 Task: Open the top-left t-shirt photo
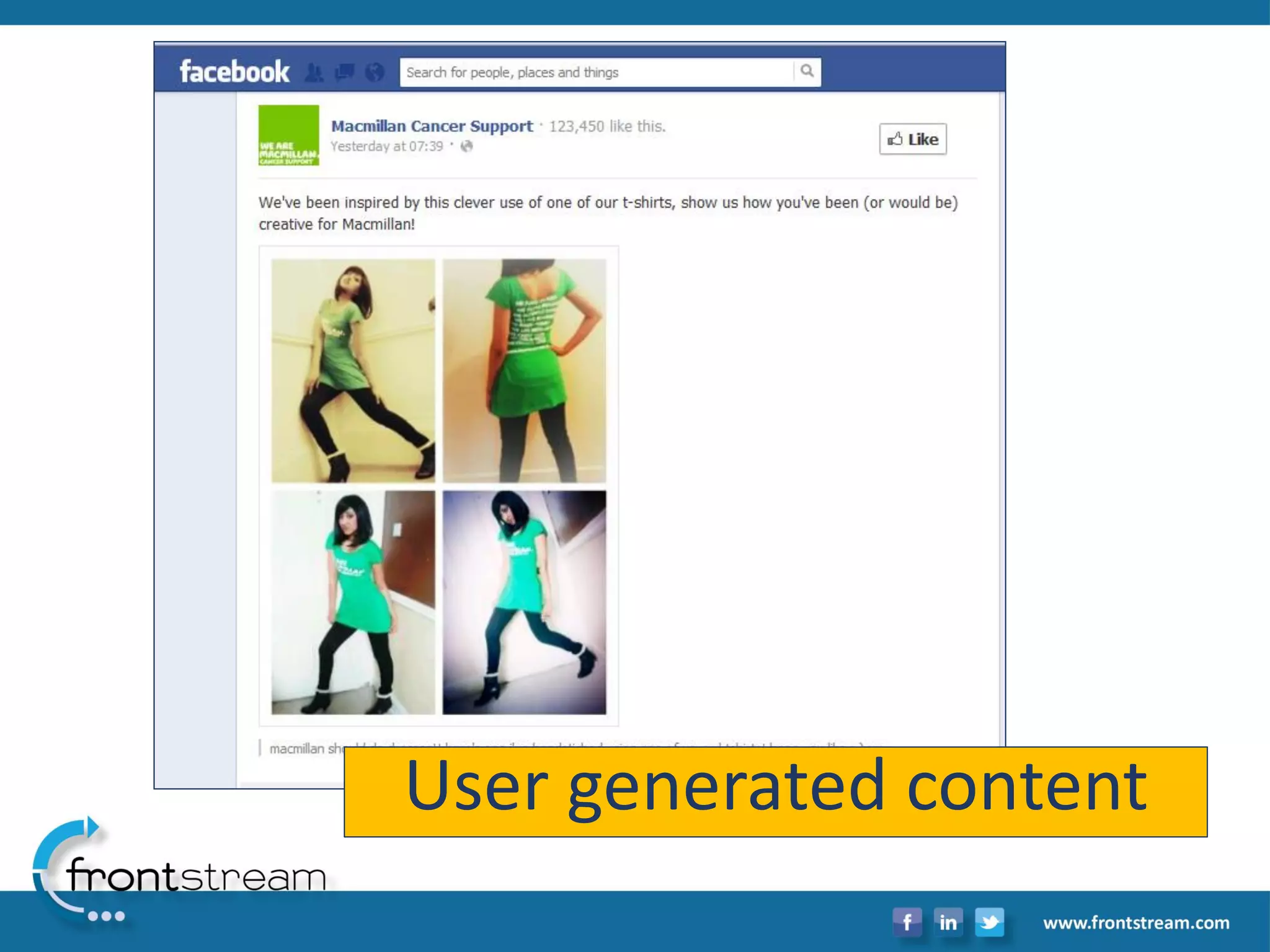pyautogui.click(x=353, y=371)
